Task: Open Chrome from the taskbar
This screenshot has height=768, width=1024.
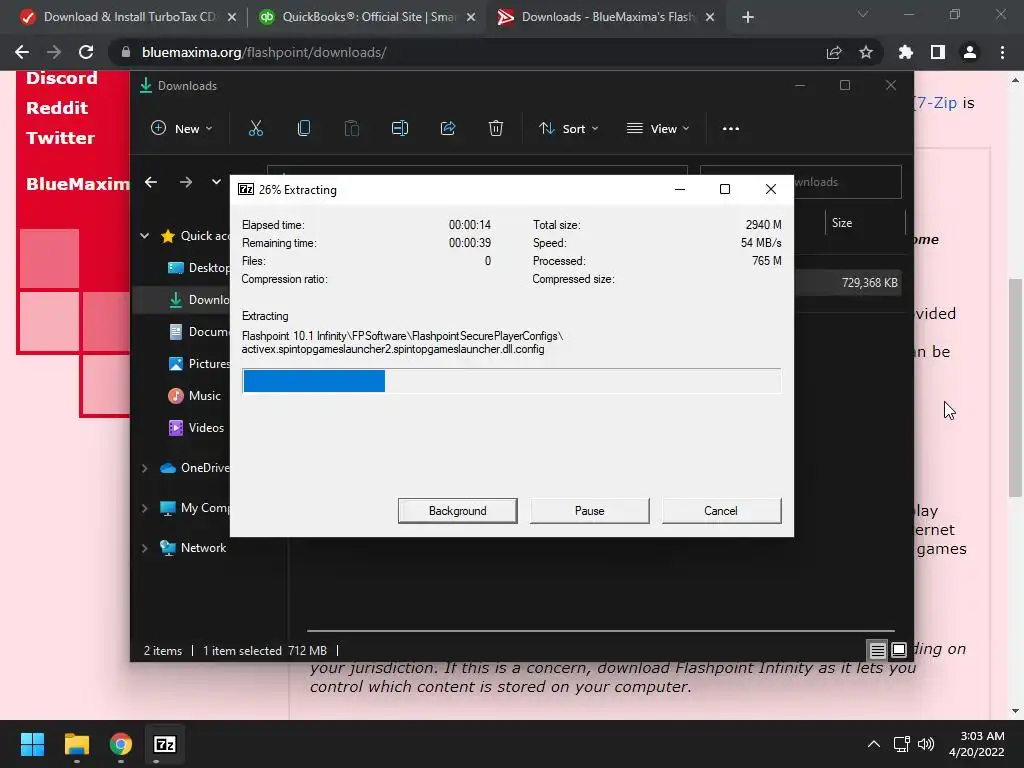Action: click(121, 744)
